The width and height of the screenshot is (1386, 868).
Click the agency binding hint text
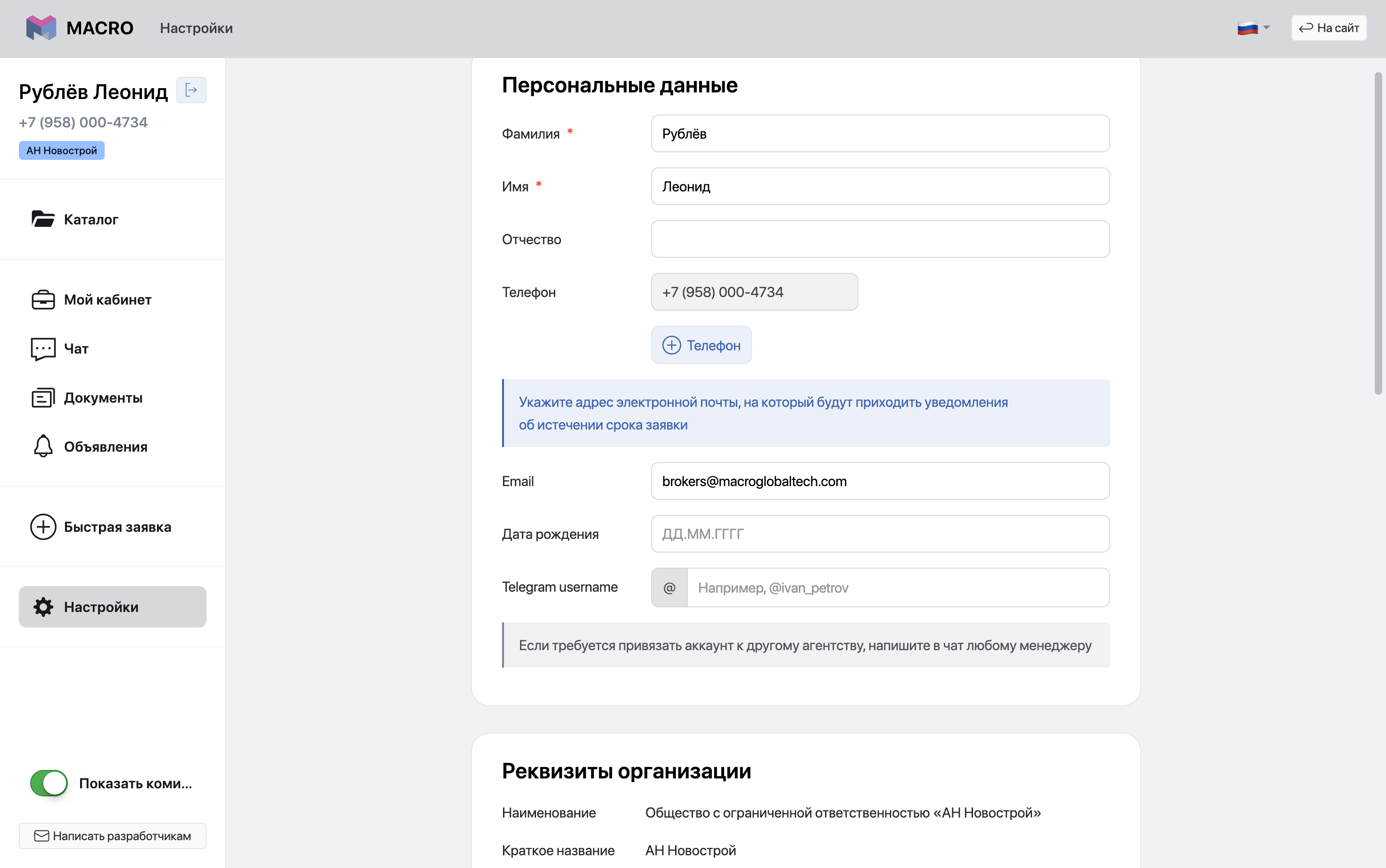point(805,645)
